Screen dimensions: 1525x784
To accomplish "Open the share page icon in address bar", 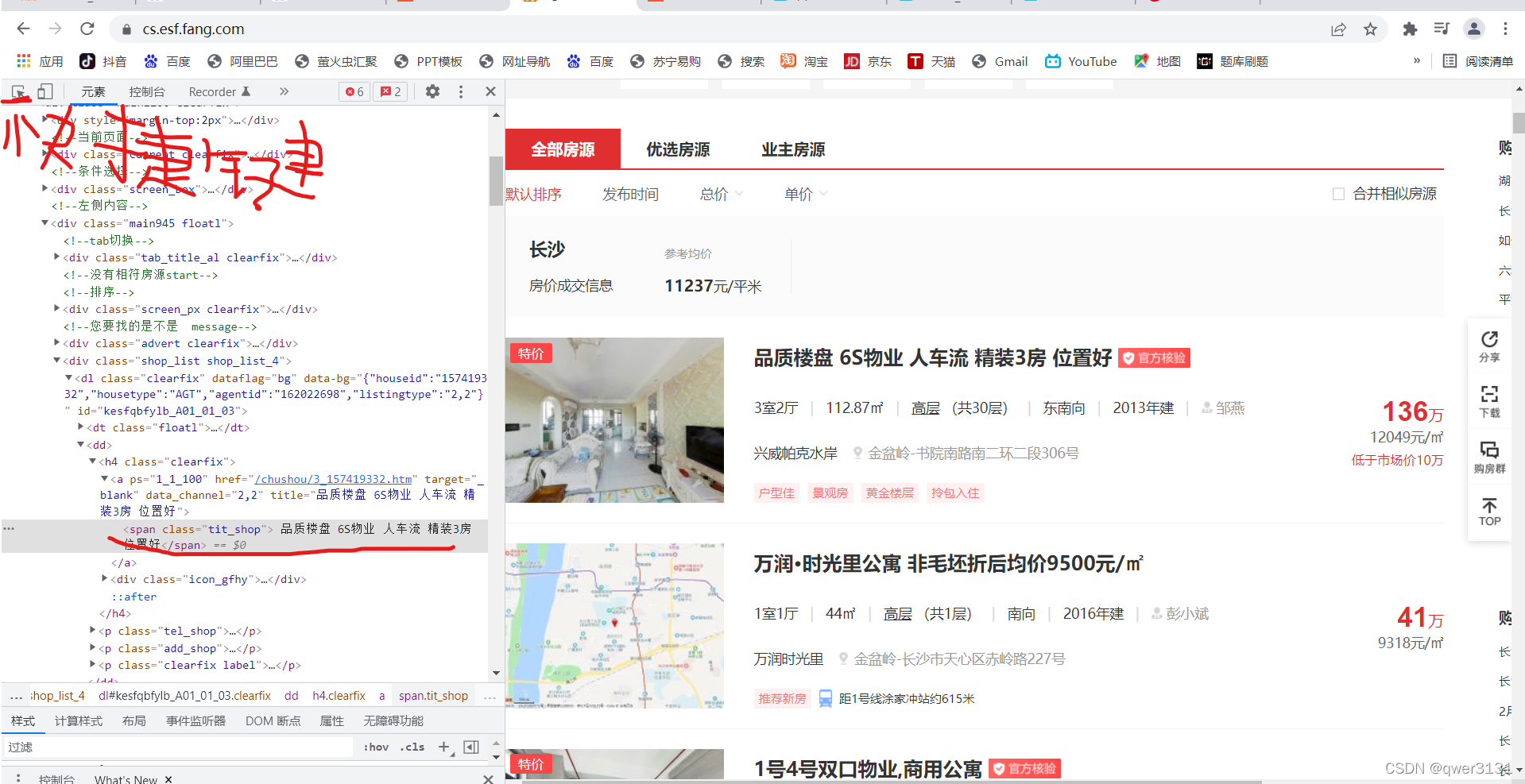I will (1339, 29).
